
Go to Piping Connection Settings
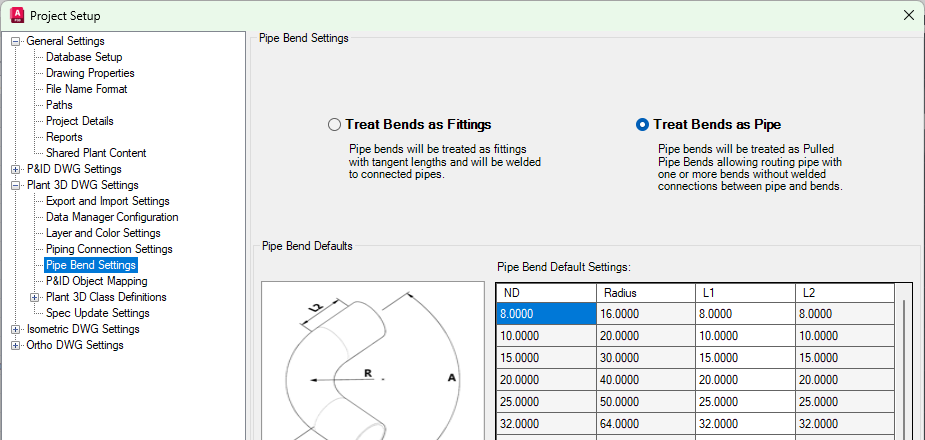pos(109,249)
